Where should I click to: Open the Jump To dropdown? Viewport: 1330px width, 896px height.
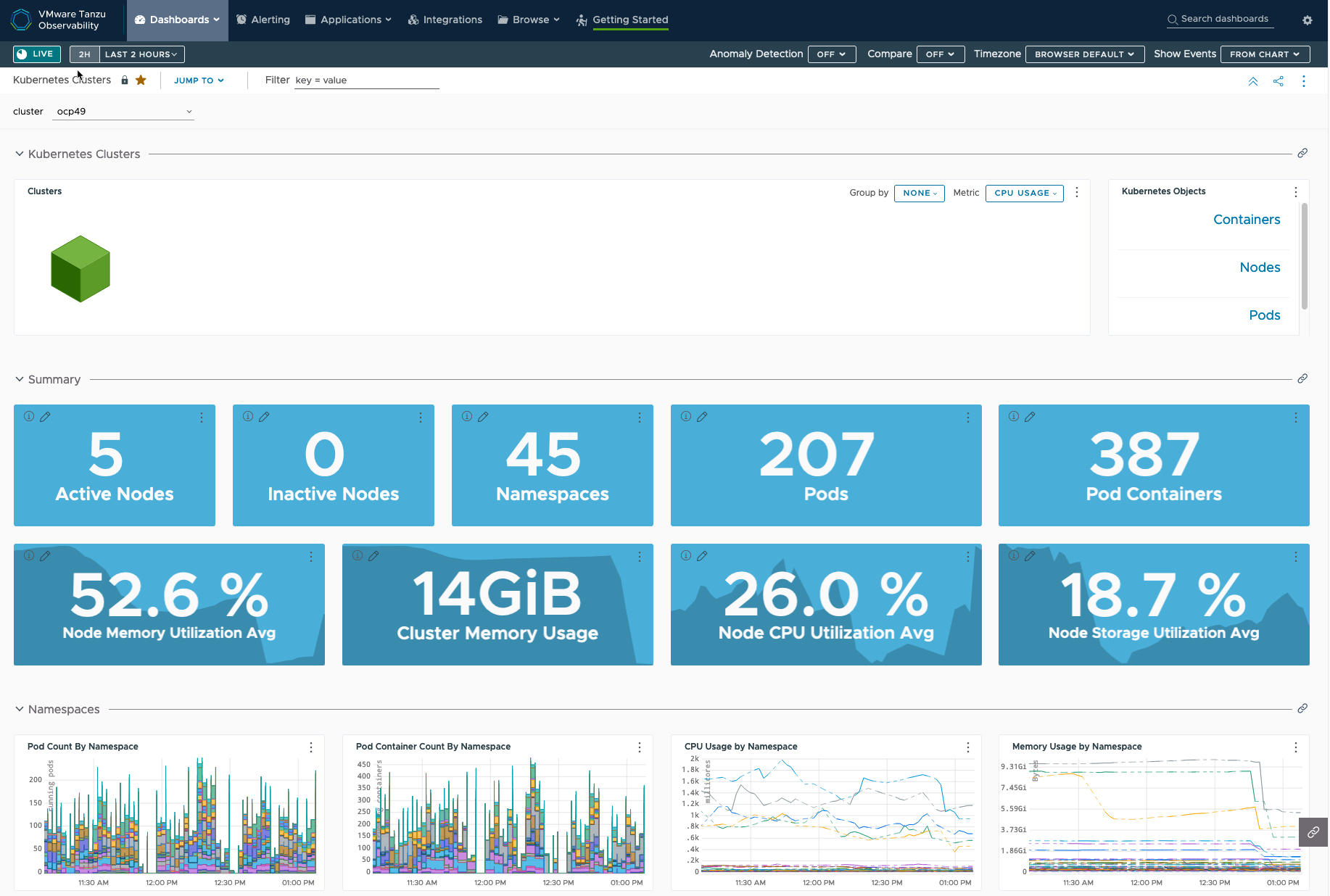[199, 80]
